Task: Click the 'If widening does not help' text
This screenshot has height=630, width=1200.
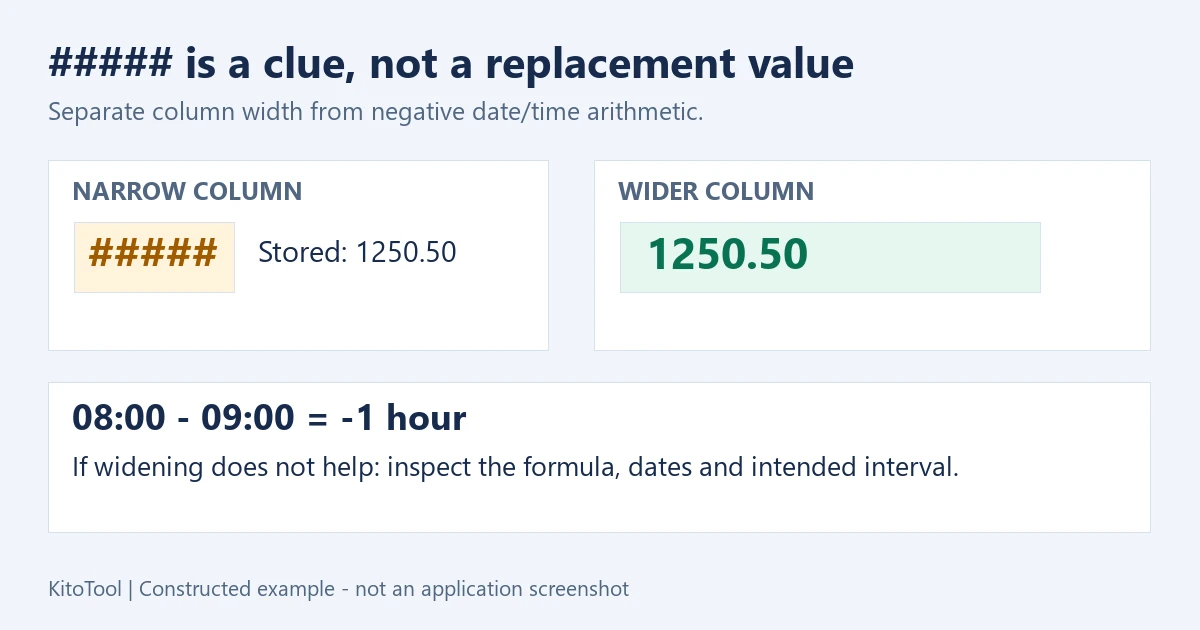Action: click(x=515, y=467)
